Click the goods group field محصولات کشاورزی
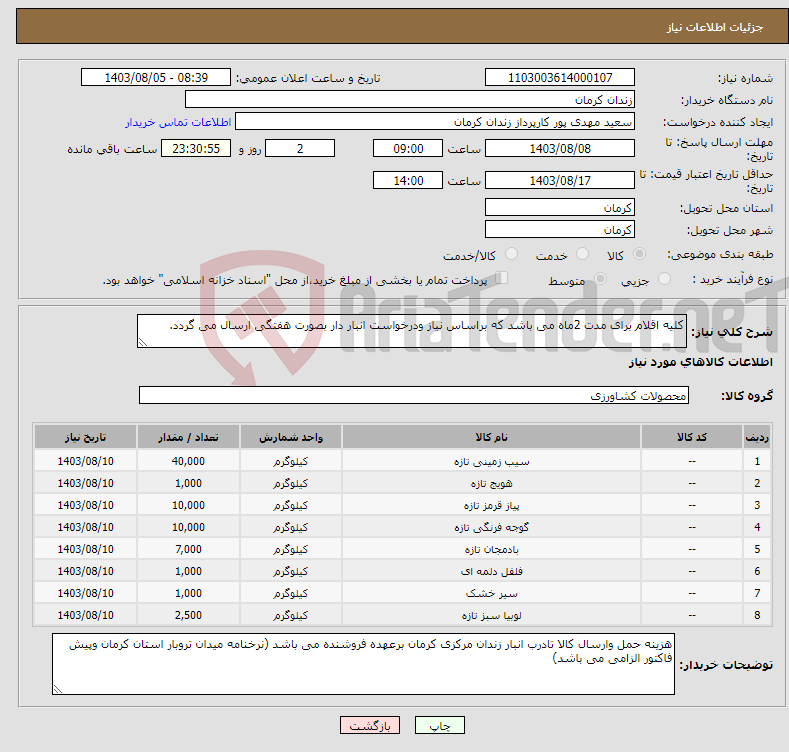 coord(414,396)
